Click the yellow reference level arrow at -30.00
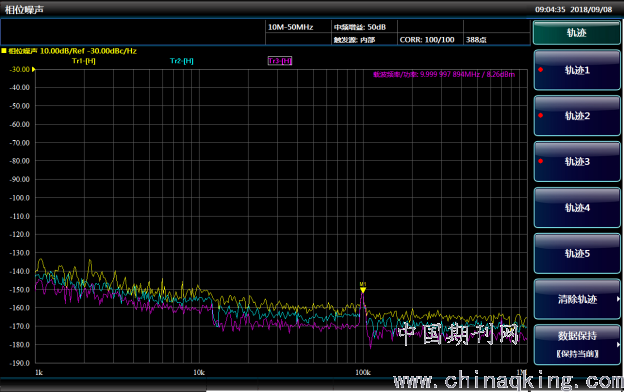The width and height of the screenshot is (624, 392). tap(34, 69)
